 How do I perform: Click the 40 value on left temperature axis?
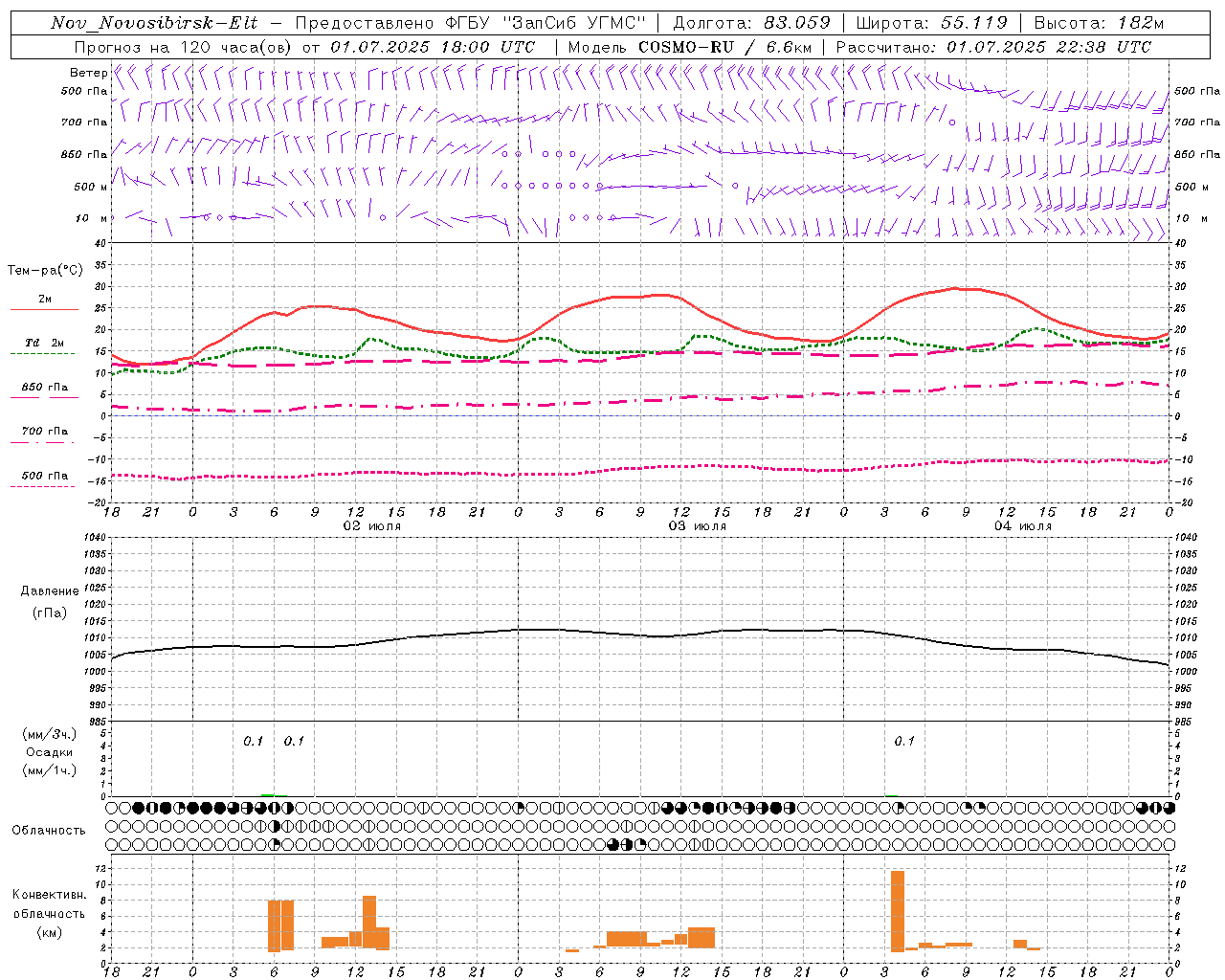click(101, 244)
